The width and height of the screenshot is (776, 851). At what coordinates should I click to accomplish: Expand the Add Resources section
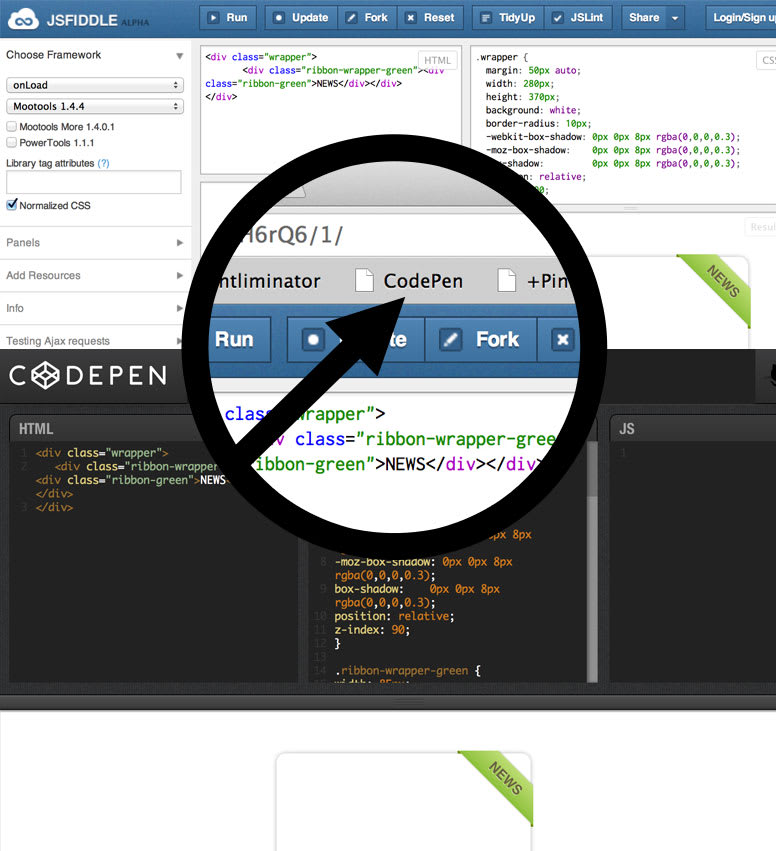pyautogui.click(x=95, y=275)
